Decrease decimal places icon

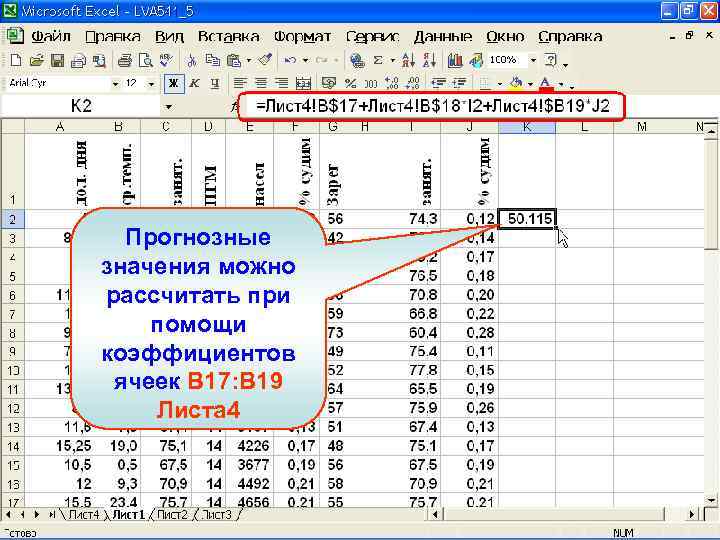(413, 84)
